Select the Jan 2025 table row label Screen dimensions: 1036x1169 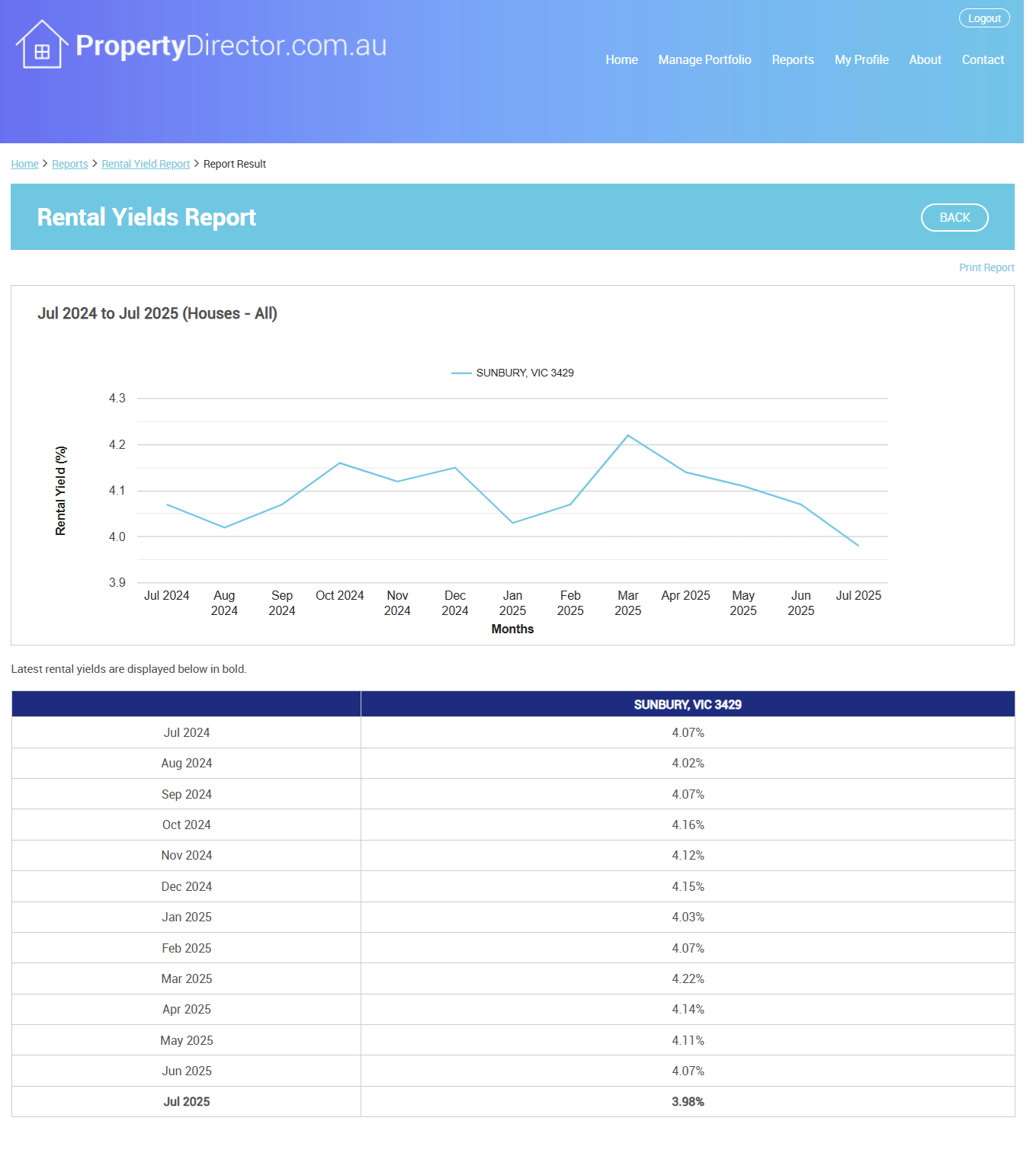click(x=187, y=917)
